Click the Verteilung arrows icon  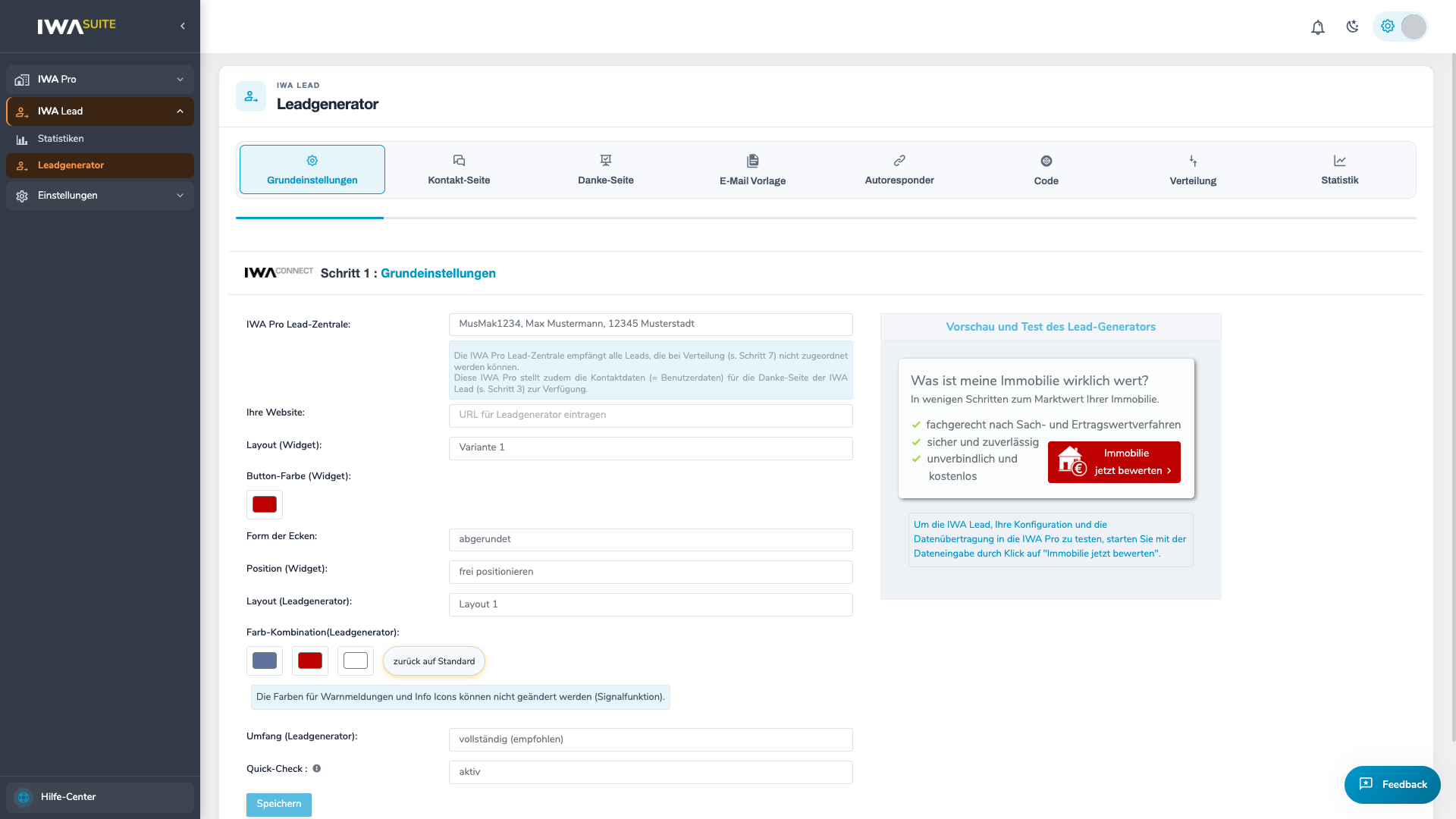tap(1193, 161)
